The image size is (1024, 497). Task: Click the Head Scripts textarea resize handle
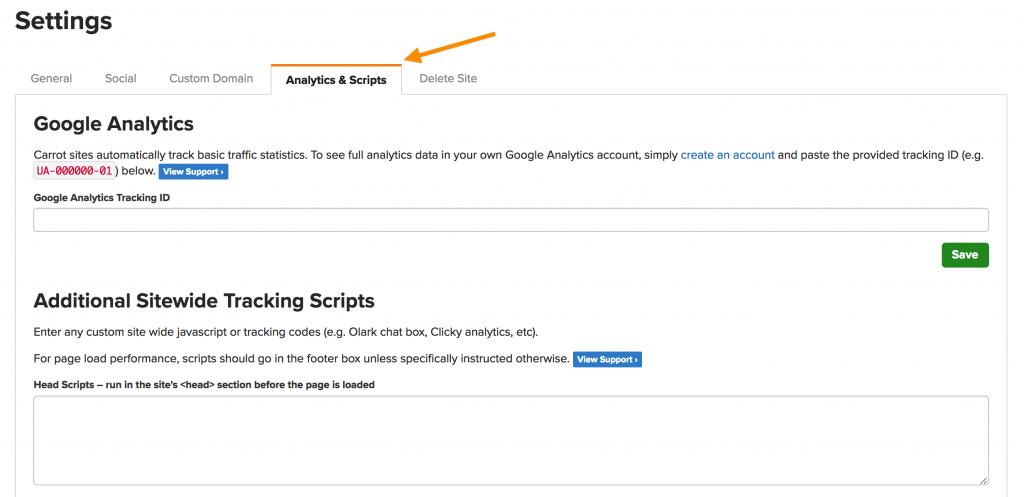tap(984, 480)
